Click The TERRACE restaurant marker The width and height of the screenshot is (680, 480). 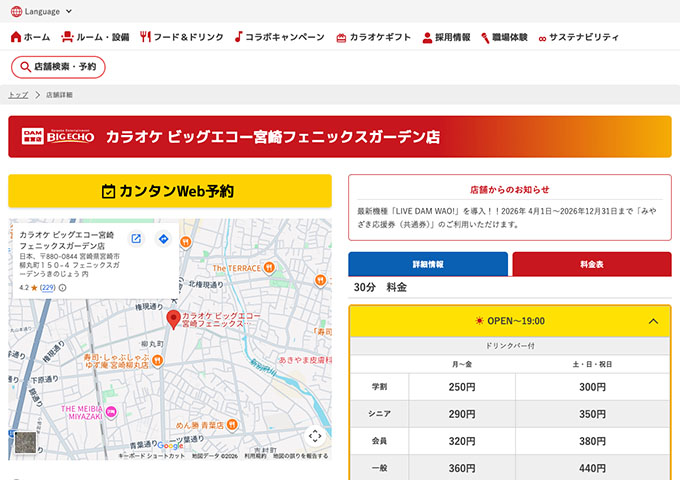(269, 268)
